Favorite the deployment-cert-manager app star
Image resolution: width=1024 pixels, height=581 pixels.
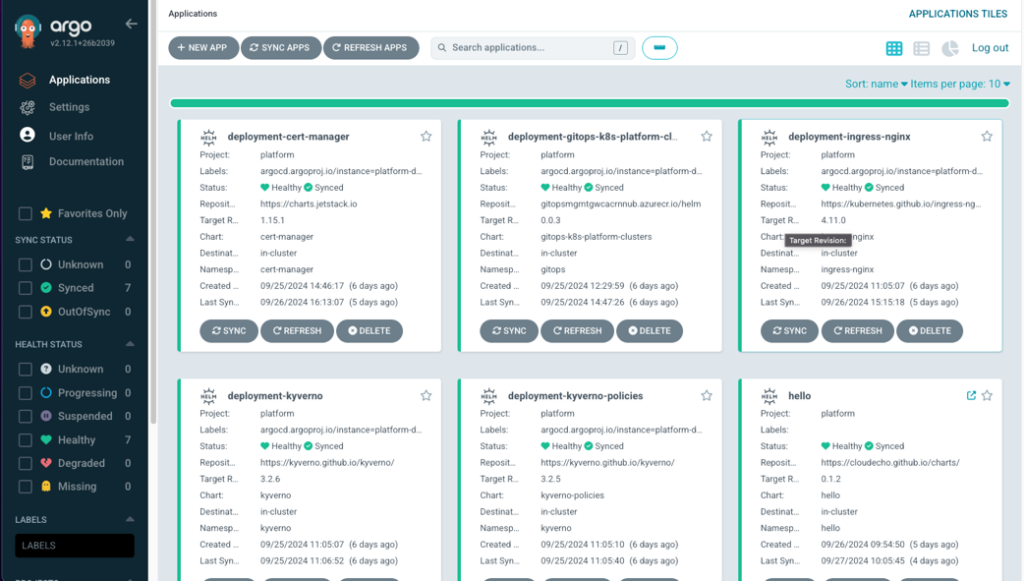pos(426,136)
